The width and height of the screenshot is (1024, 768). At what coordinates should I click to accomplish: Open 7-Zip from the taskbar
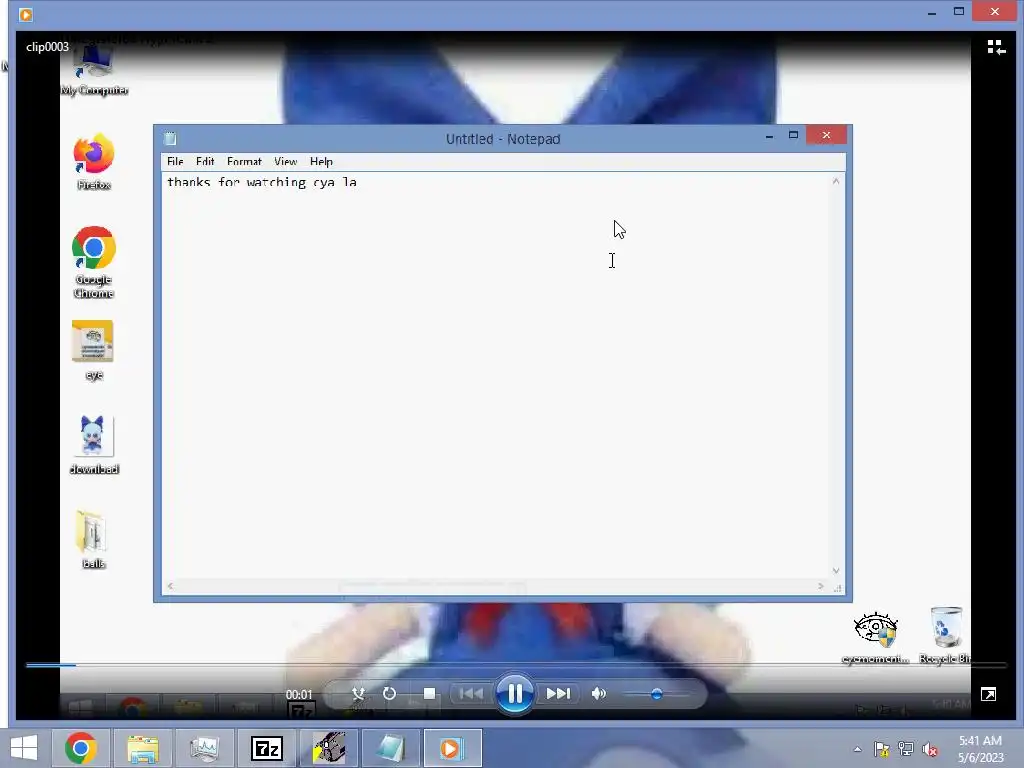pyautogui.click(x=266, y=748)
